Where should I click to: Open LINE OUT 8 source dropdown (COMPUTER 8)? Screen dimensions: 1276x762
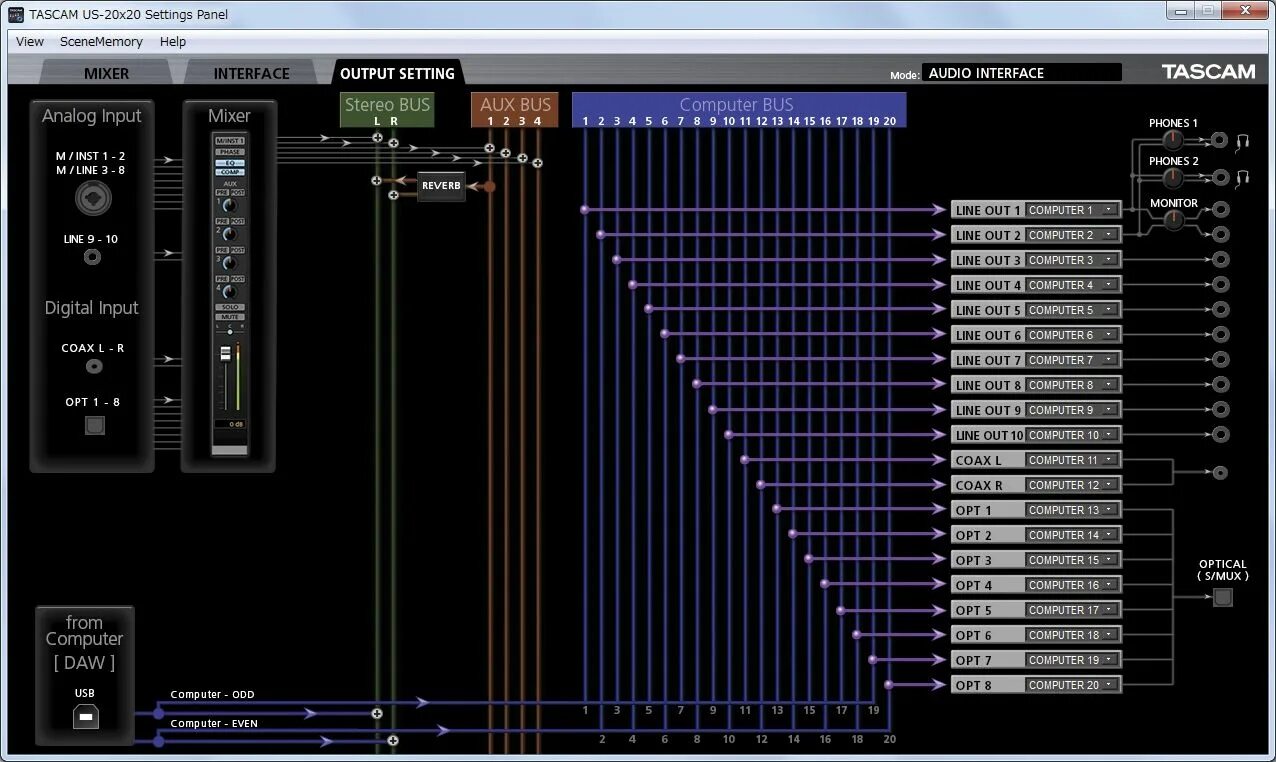[x=1073, y=385]
